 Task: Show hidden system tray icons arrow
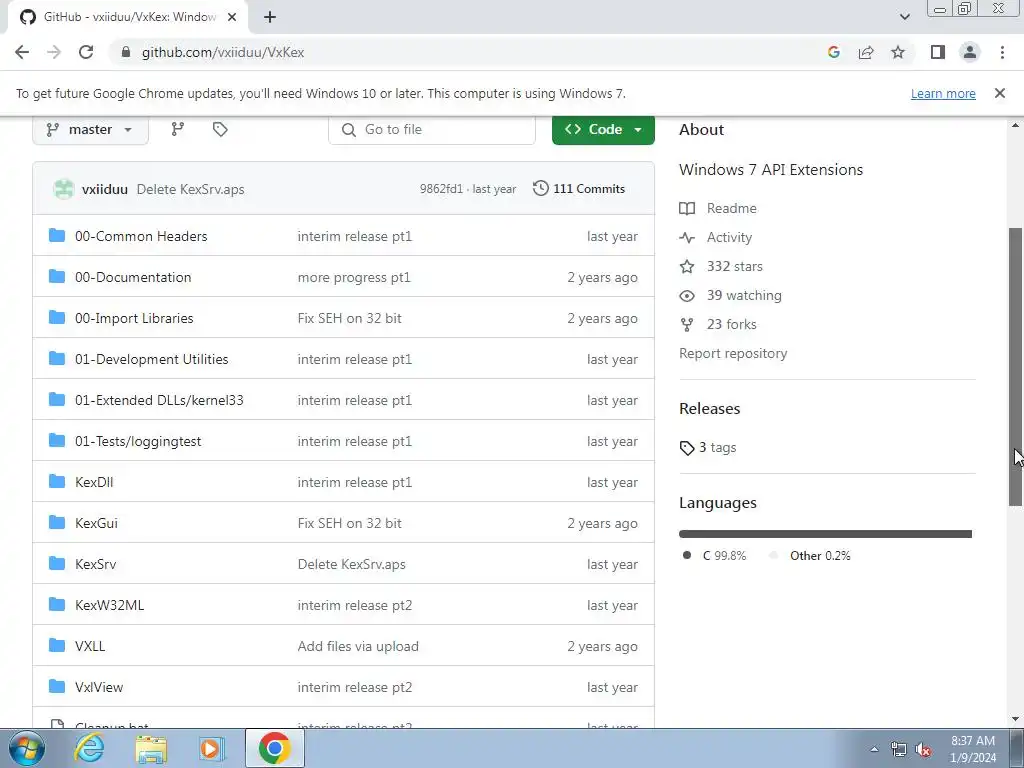874,749
